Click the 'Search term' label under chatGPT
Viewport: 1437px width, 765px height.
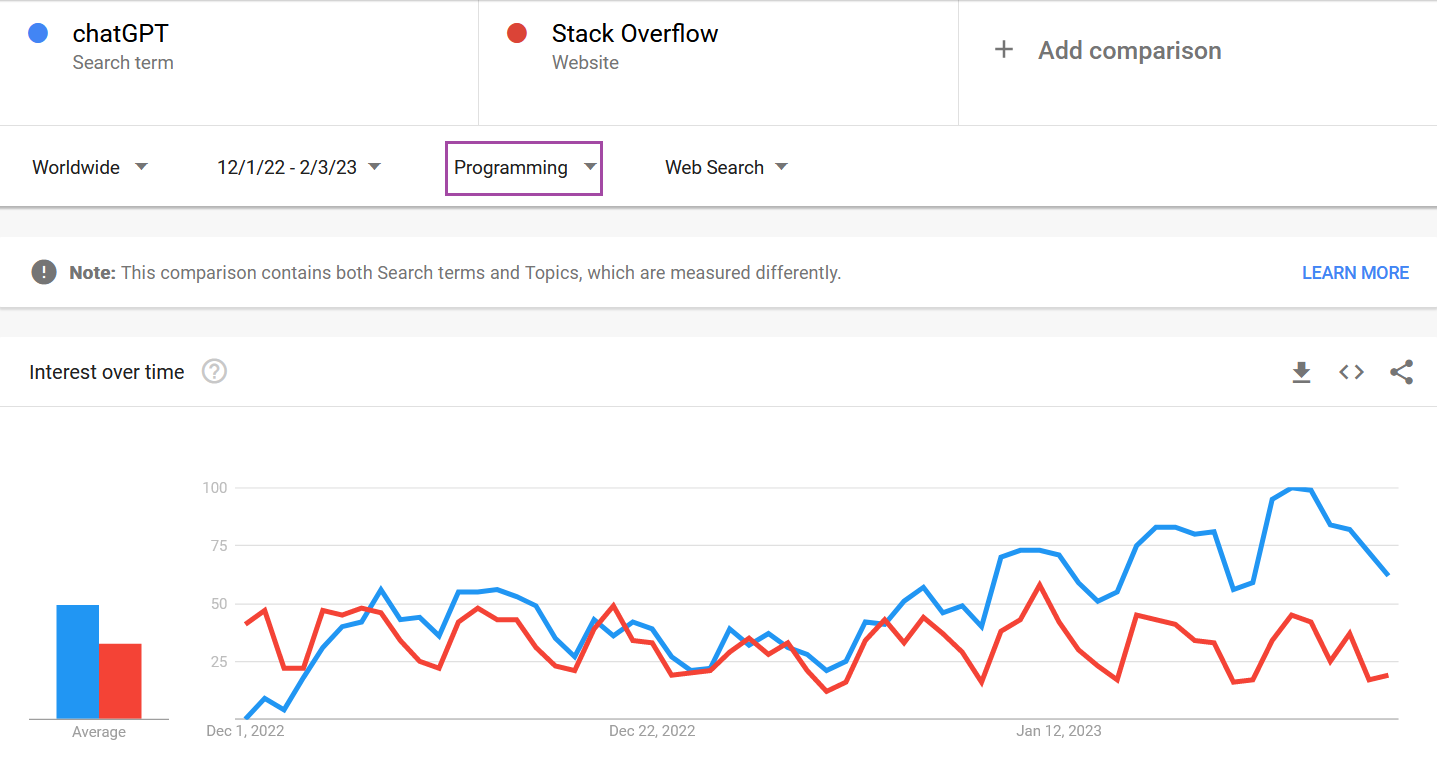click(123, 62)
